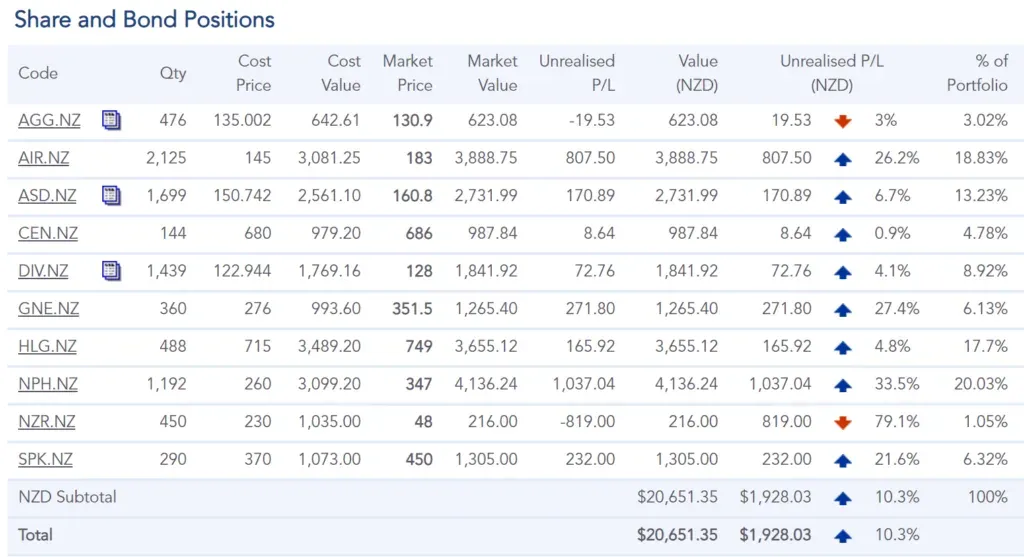
Task: Open the AGG.NZ code link
Action: tap(49, 120)
